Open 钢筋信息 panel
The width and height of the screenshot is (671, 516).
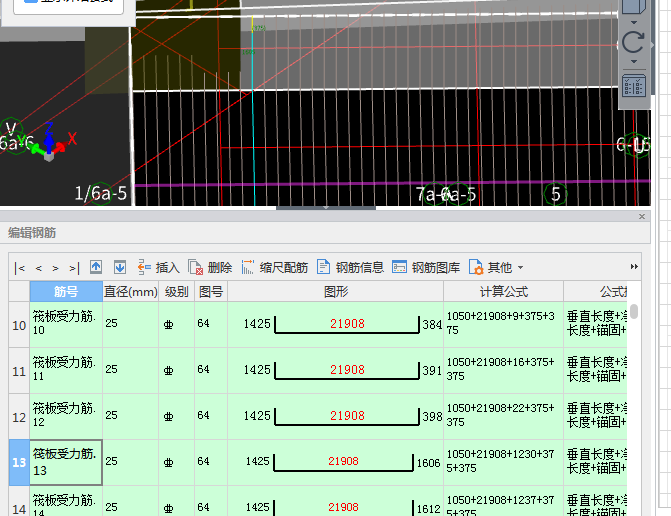(350, 267)
